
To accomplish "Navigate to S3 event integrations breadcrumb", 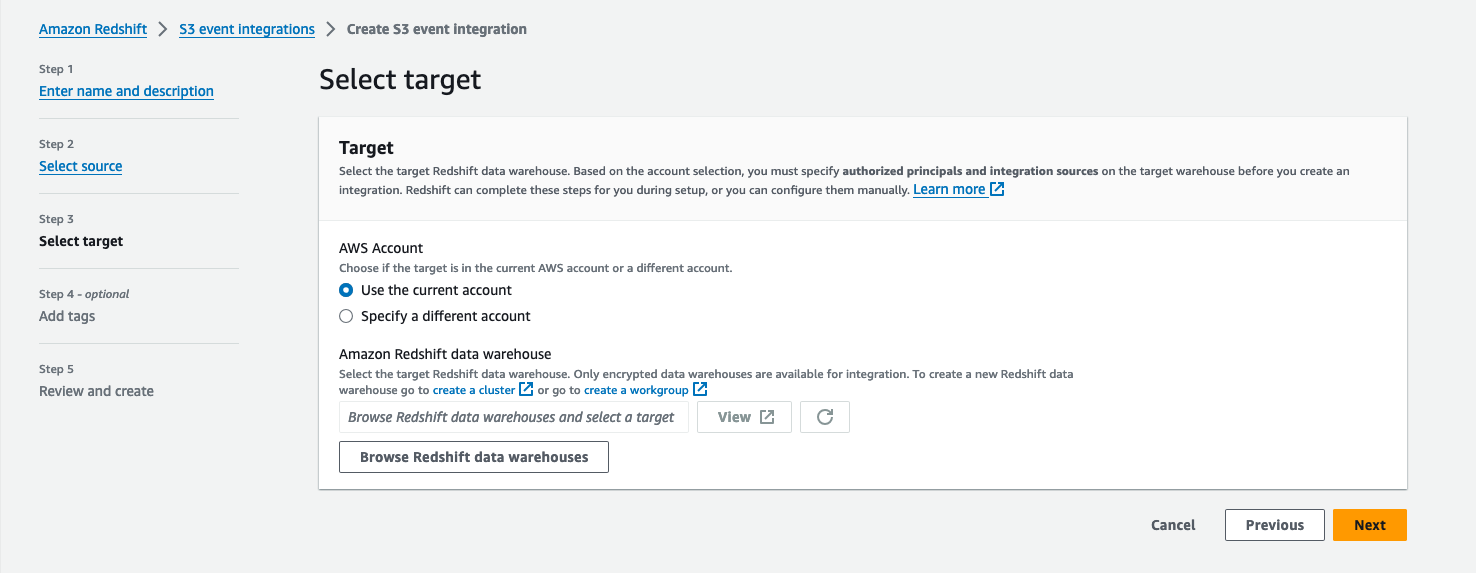I will pos(247,29).
